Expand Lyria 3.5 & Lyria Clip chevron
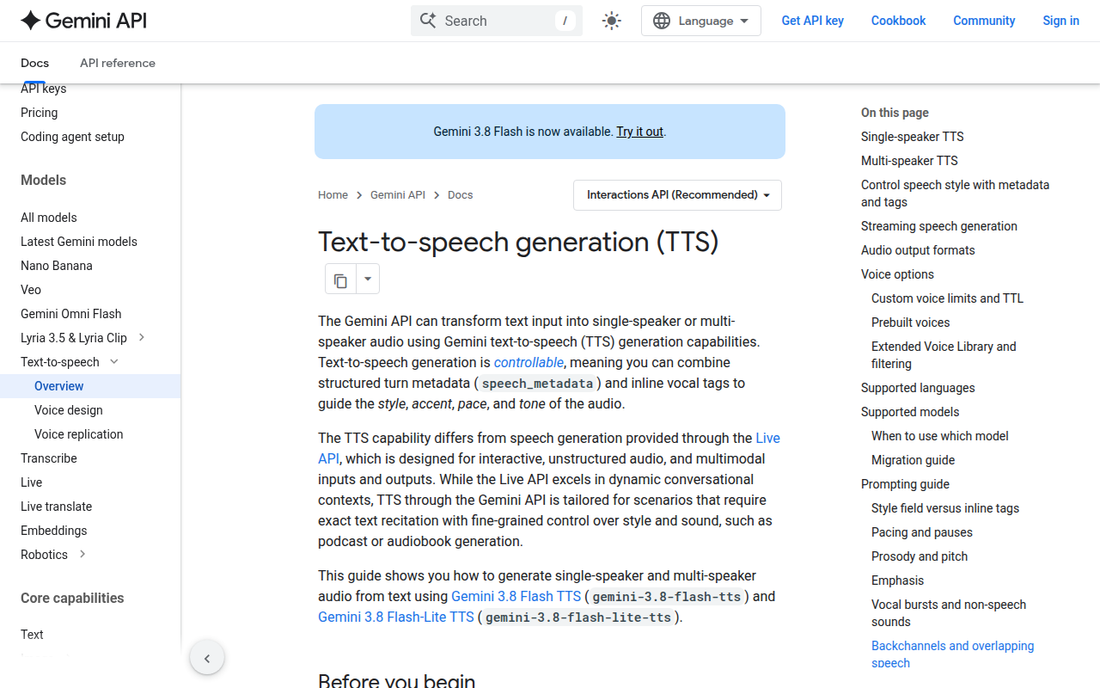 click(142, 337)
